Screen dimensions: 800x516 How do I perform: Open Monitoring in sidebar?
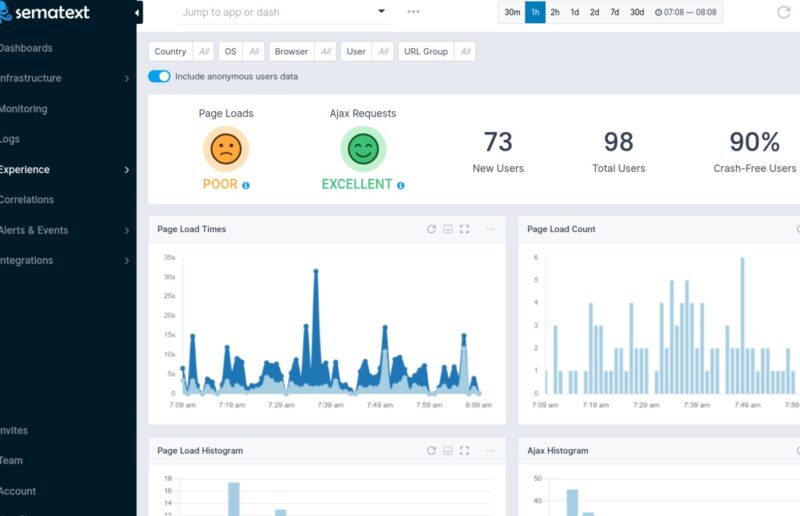pos(23,109)
